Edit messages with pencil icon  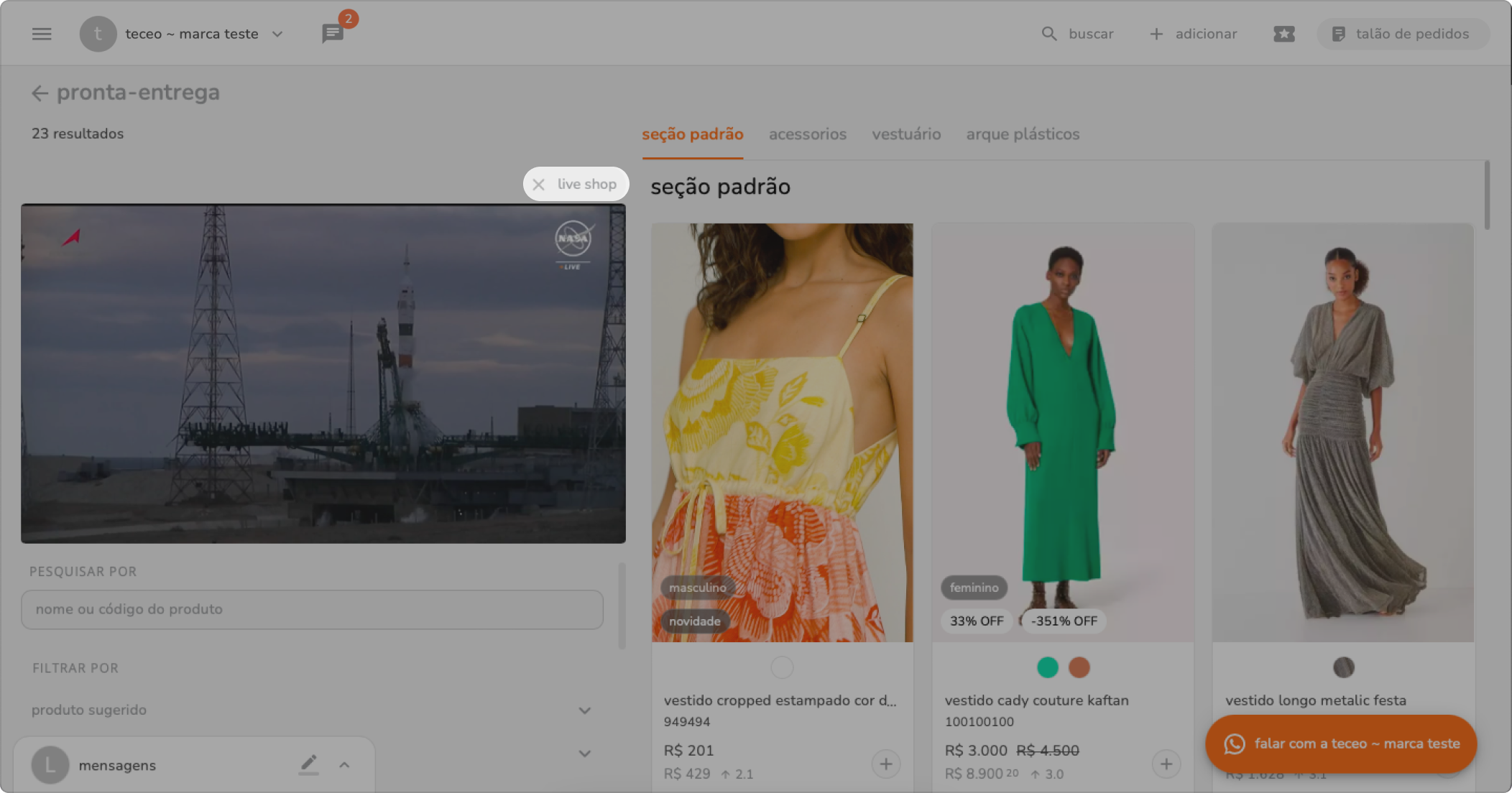click(308, 764)
